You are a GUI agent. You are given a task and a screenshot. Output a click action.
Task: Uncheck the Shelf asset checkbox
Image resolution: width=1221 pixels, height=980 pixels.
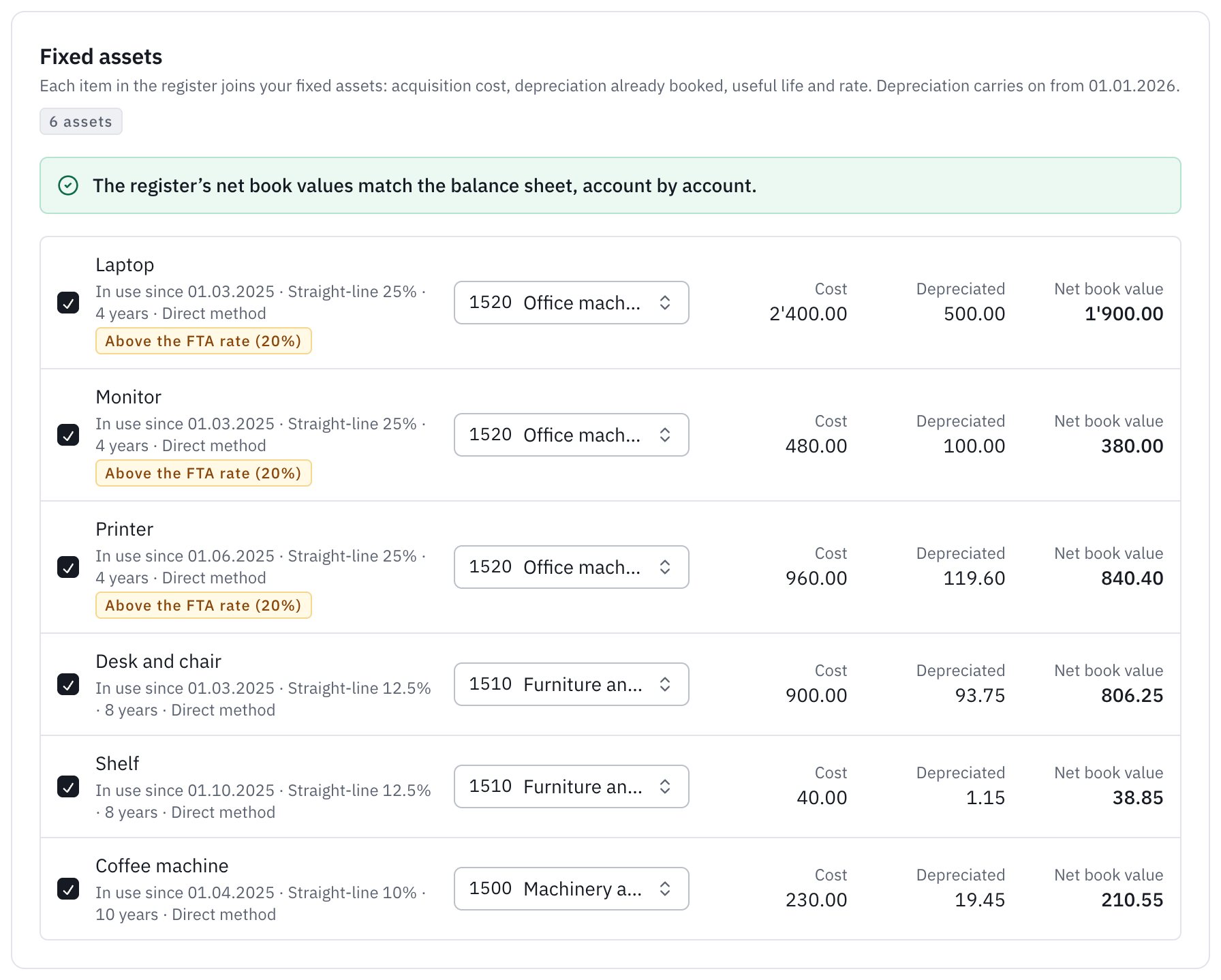[68, 786]
